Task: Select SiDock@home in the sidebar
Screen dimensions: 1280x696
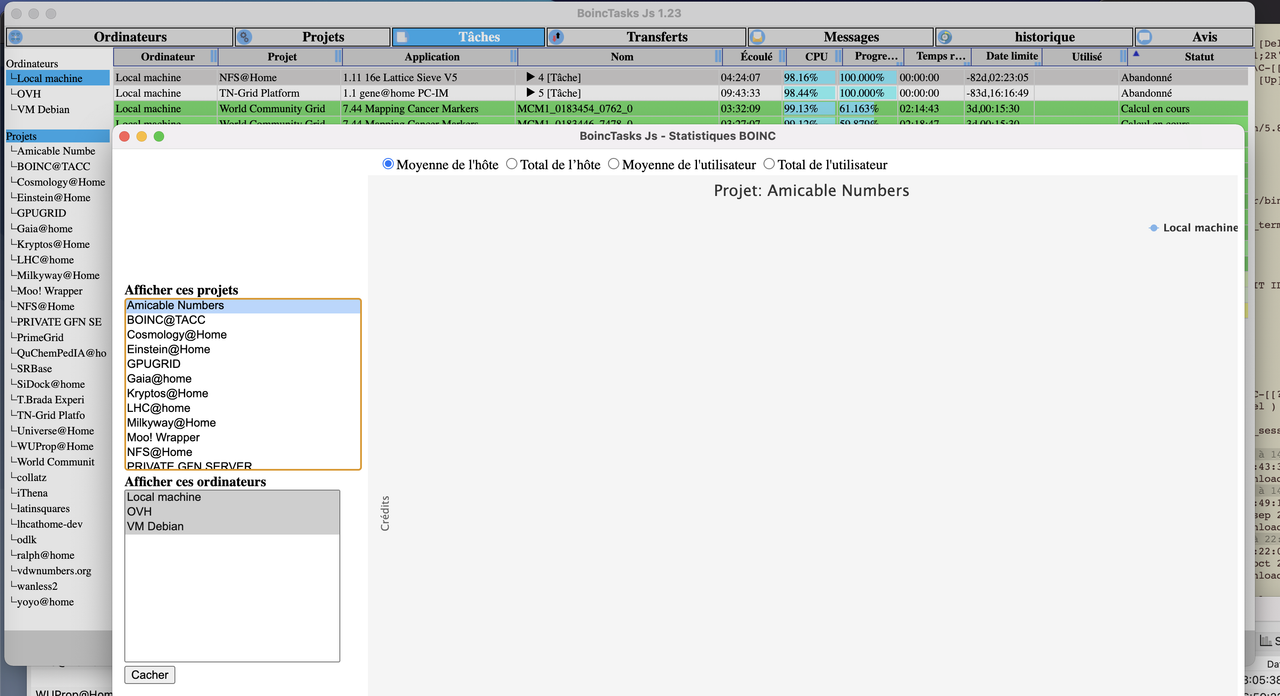Action: [x=51, y=384]
